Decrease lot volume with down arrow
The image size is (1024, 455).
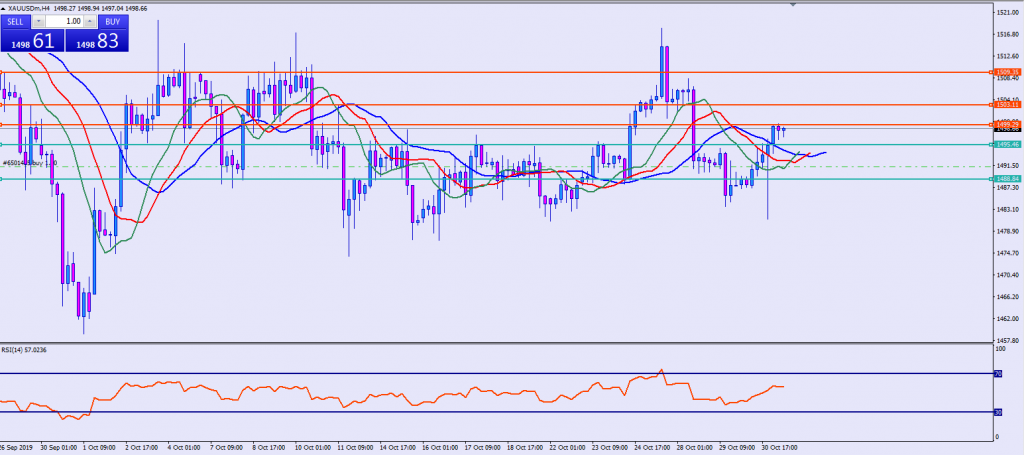[x=38, y=20]
